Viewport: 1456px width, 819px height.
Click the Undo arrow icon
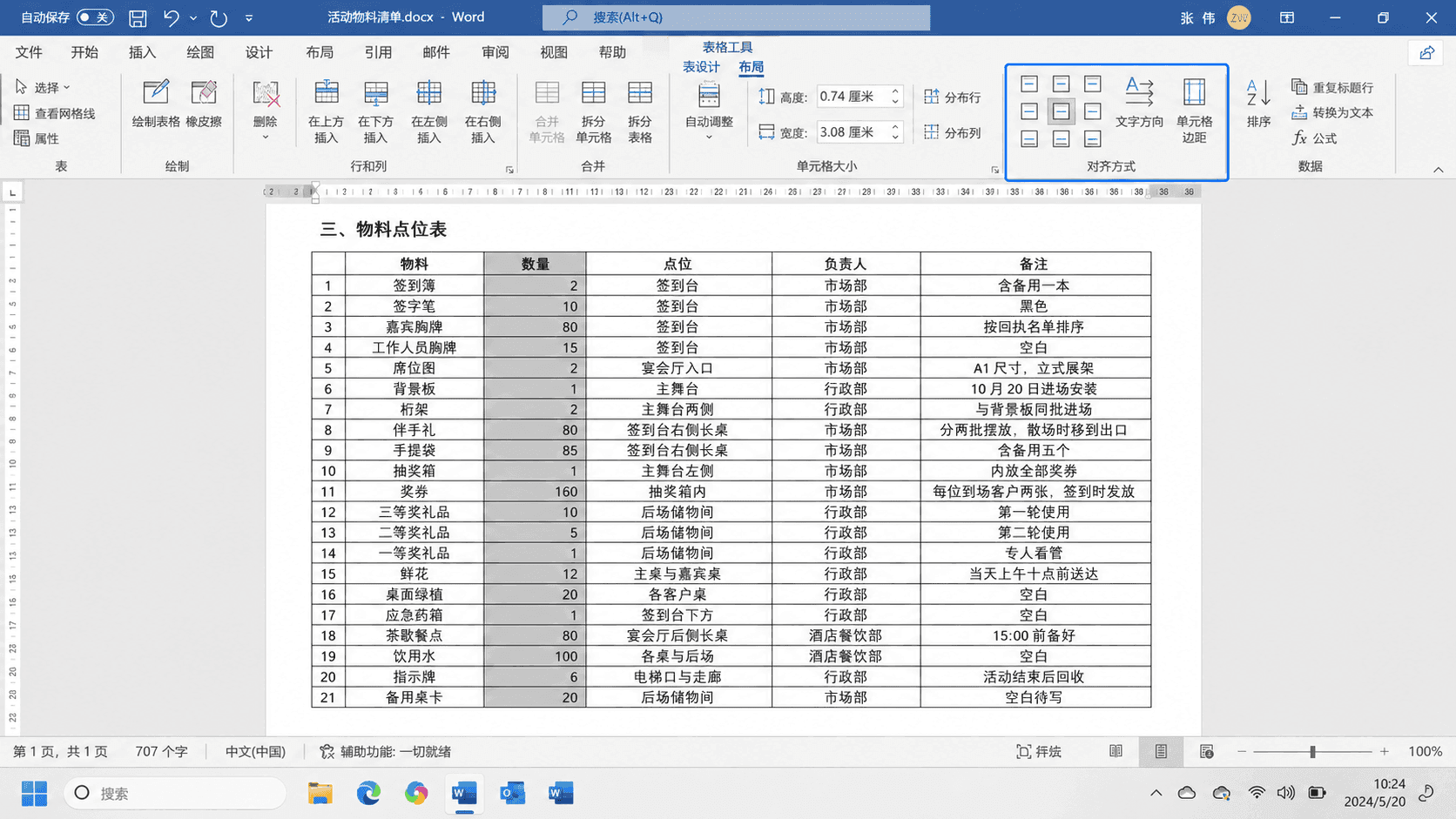pos(172,17)
